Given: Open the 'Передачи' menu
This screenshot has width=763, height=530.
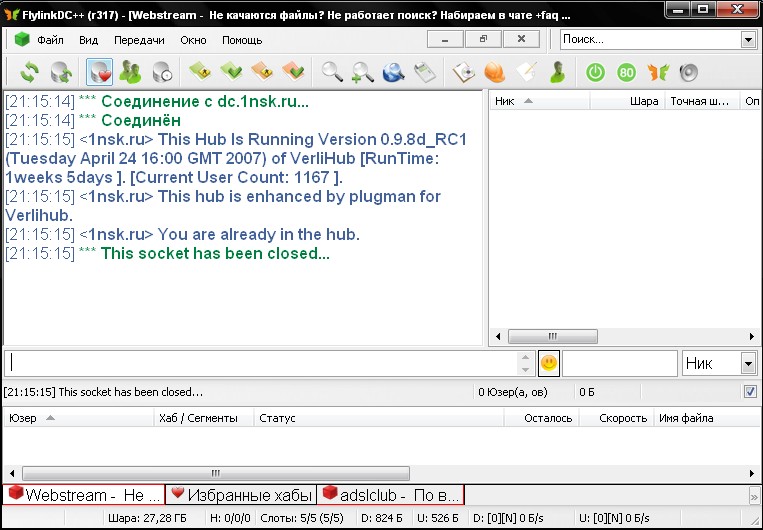Looking at the screenshot, I should click(x=139, y=40).
